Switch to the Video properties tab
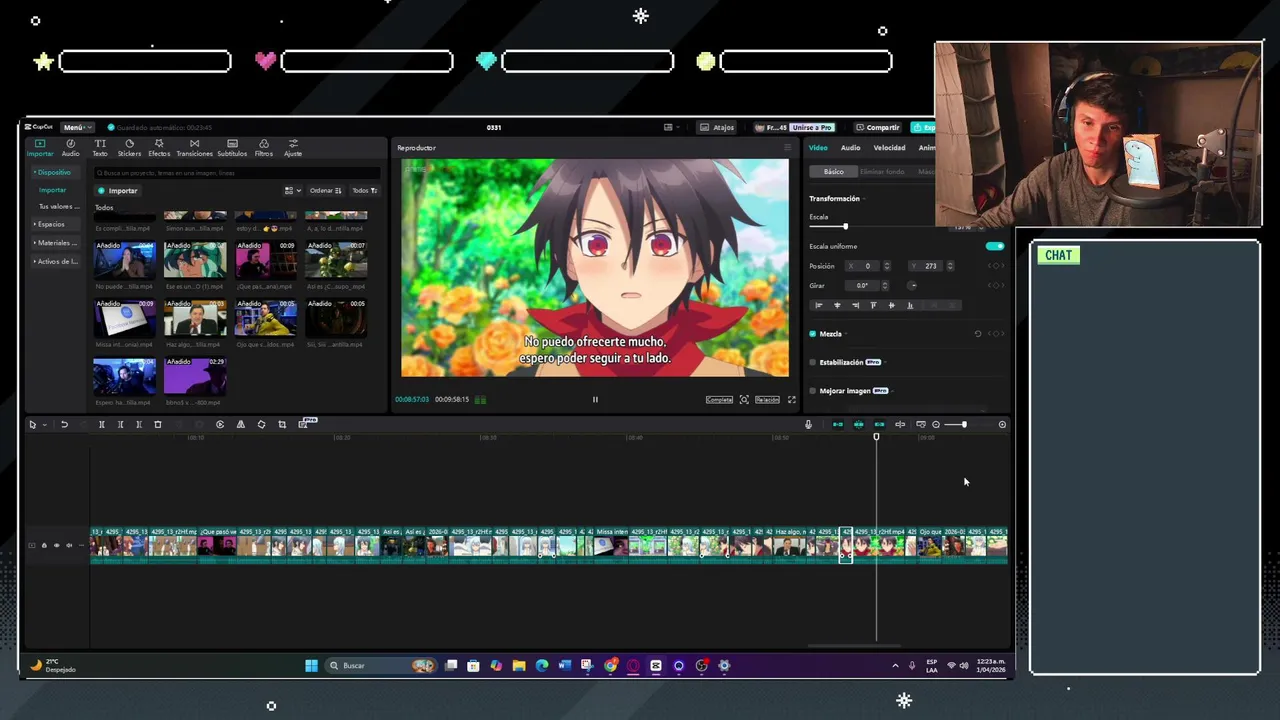 point(818,148)
